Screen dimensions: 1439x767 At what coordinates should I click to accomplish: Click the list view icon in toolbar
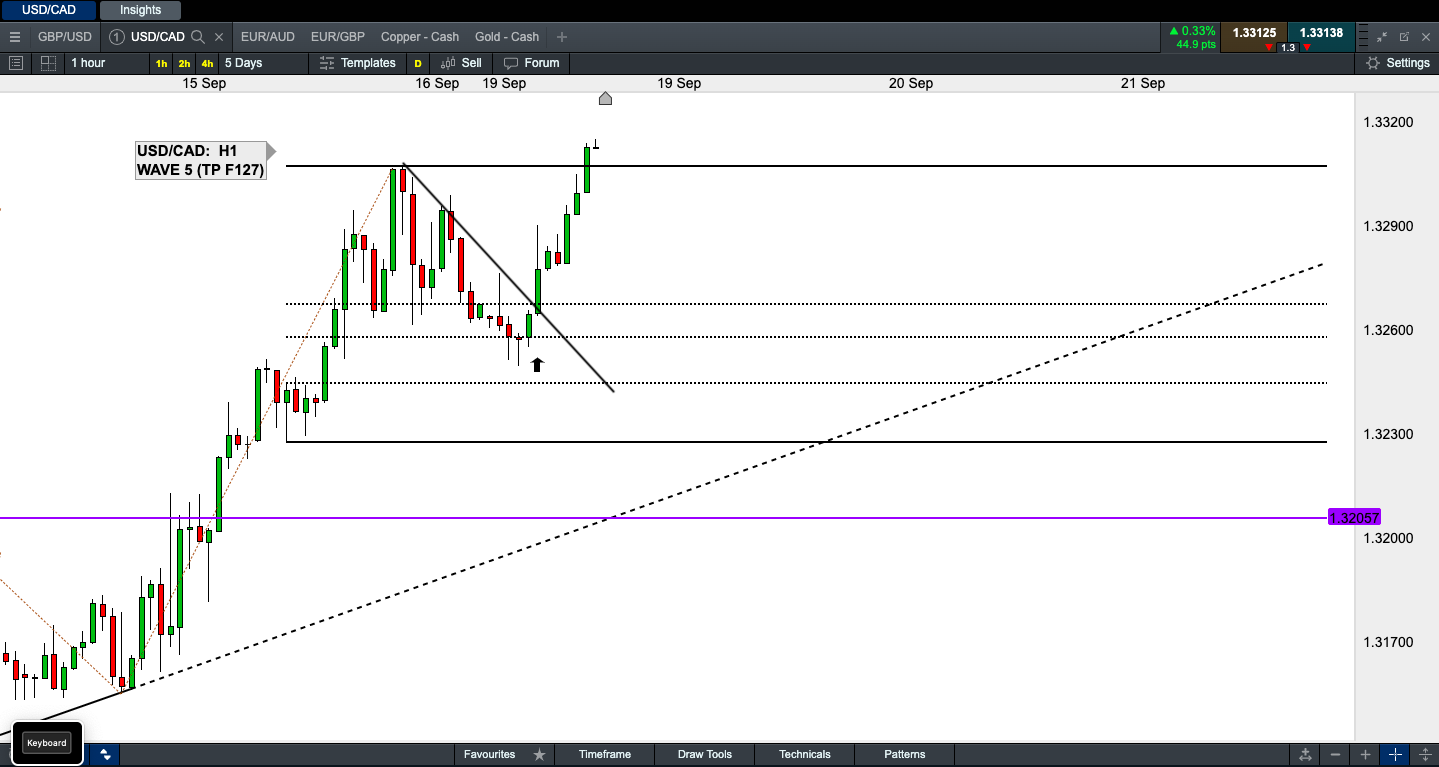click(x=16, y=63)
